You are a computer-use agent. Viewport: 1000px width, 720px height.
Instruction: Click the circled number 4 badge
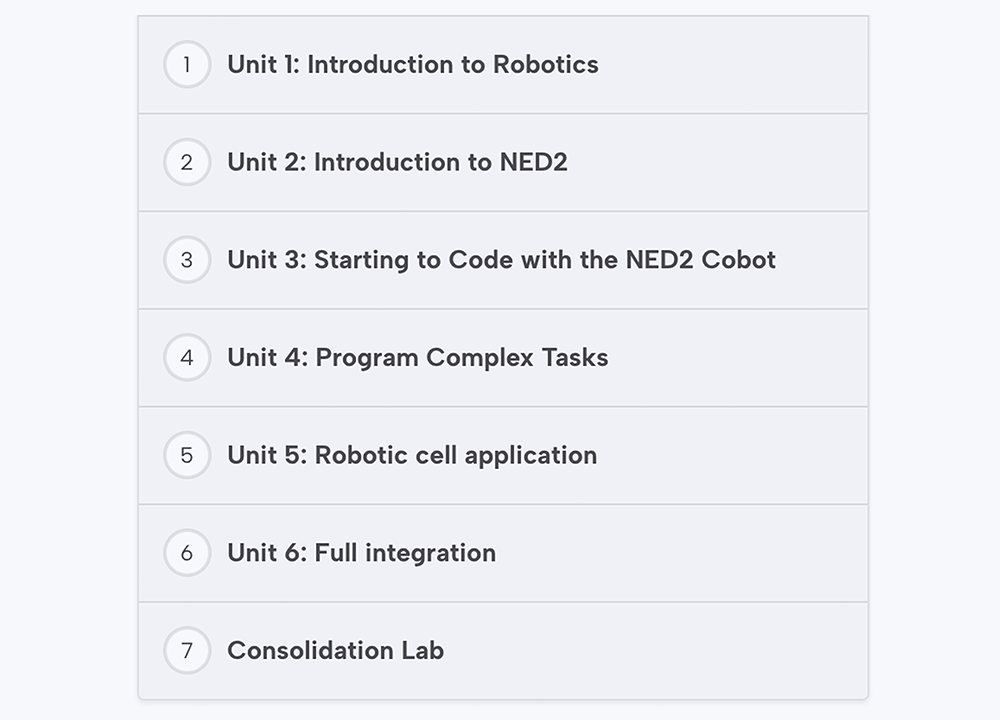tap(187, 357)
